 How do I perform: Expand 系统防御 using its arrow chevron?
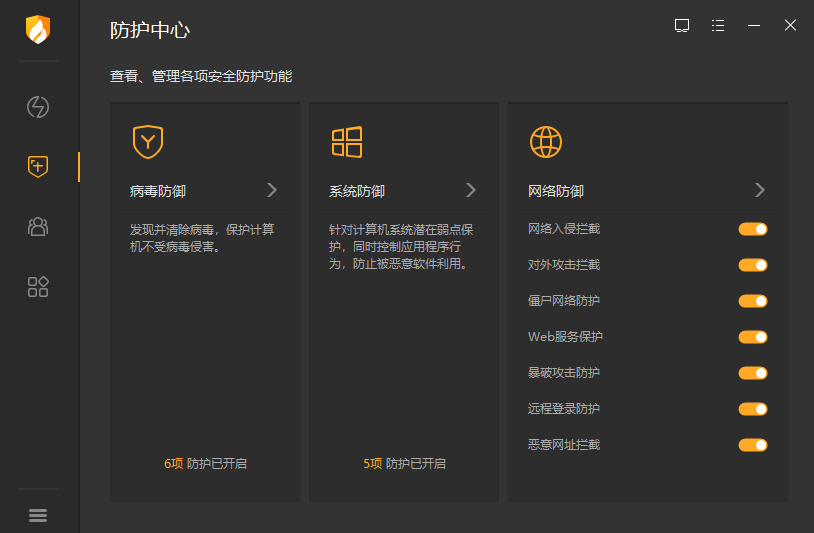point(471,190)
